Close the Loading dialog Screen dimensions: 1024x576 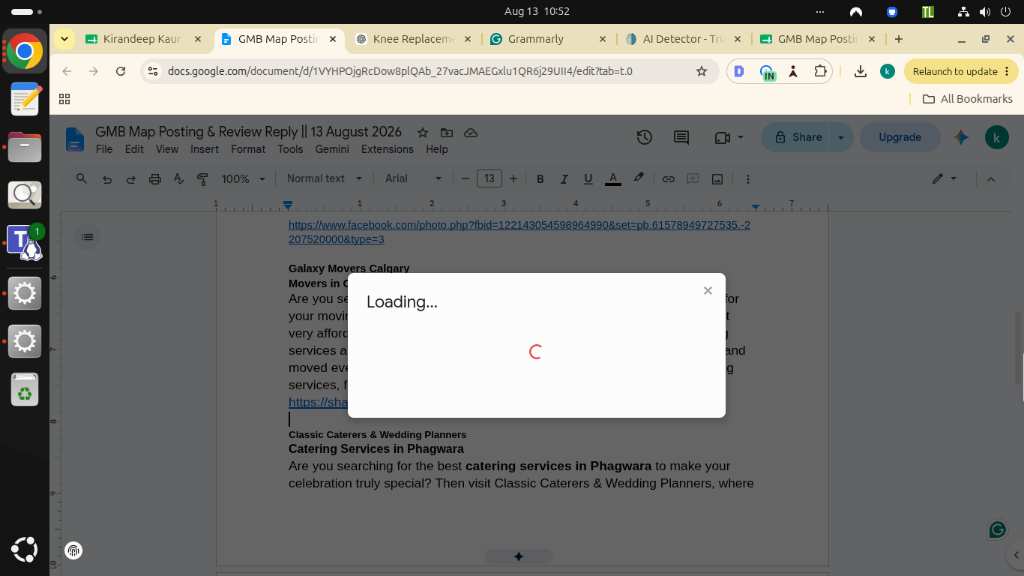coord(707,291)
